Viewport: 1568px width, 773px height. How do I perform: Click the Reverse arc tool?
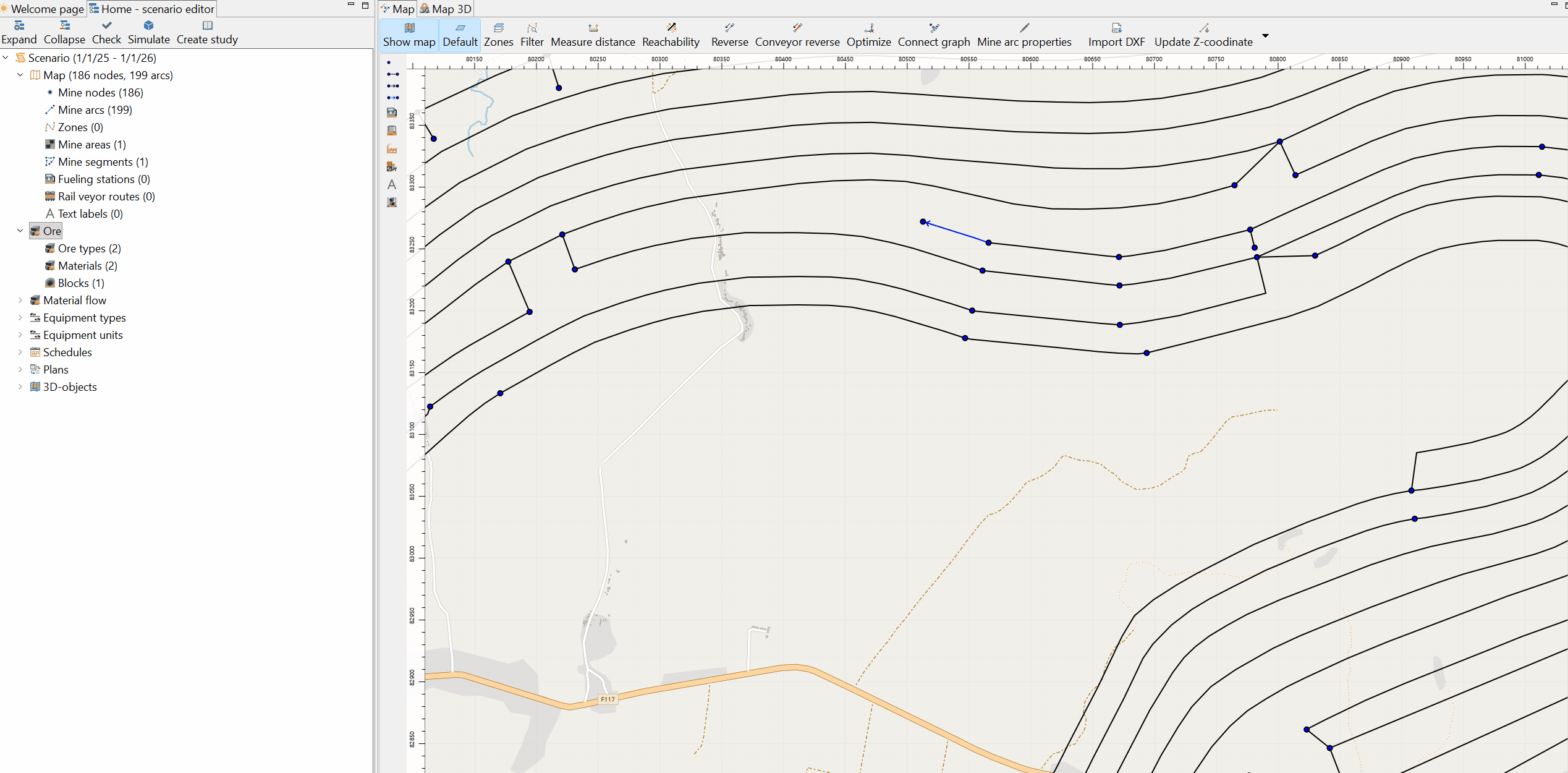[x=729, y=35]
